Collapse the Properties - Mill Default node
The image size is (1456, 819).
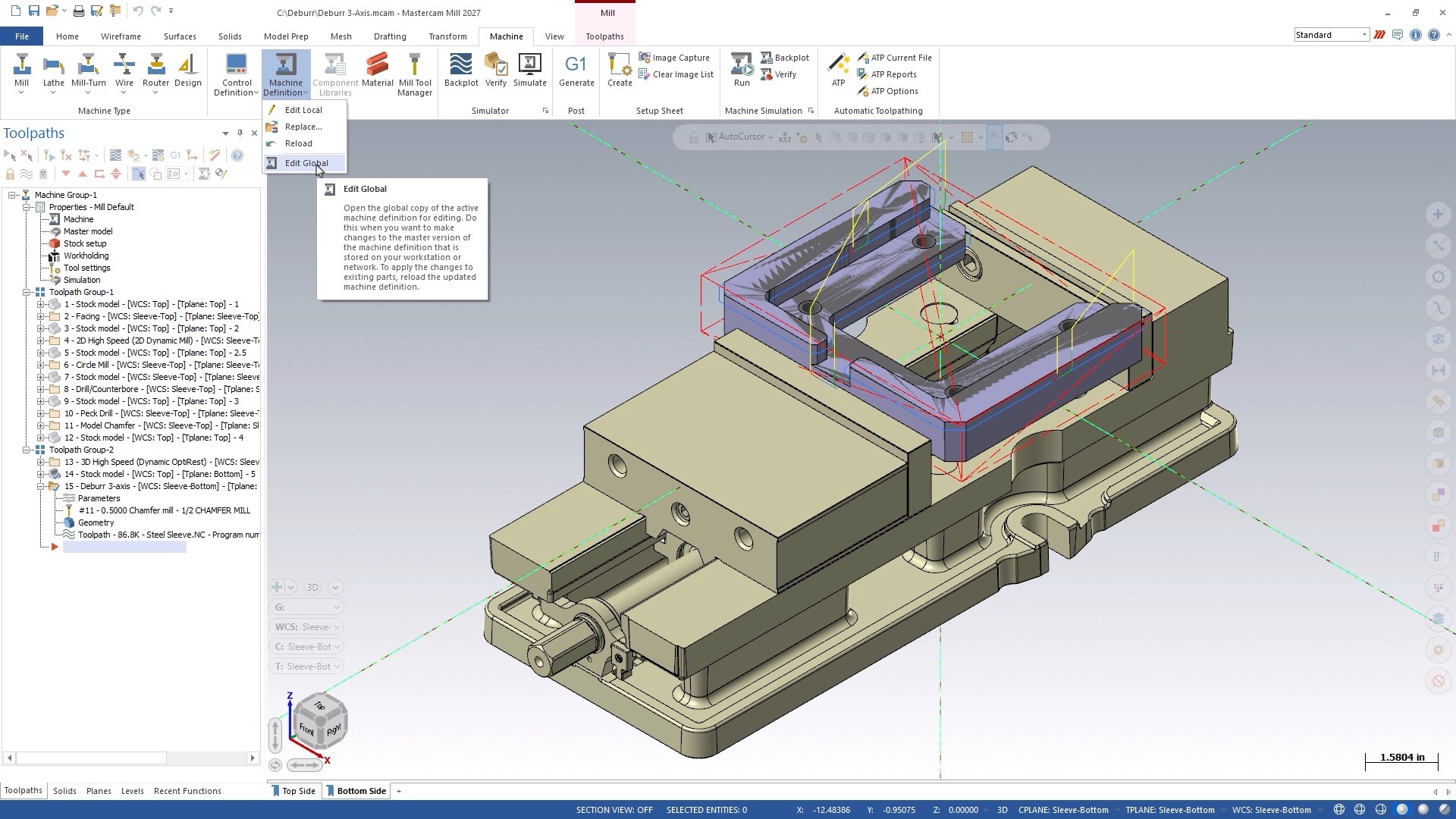(26, 207)
